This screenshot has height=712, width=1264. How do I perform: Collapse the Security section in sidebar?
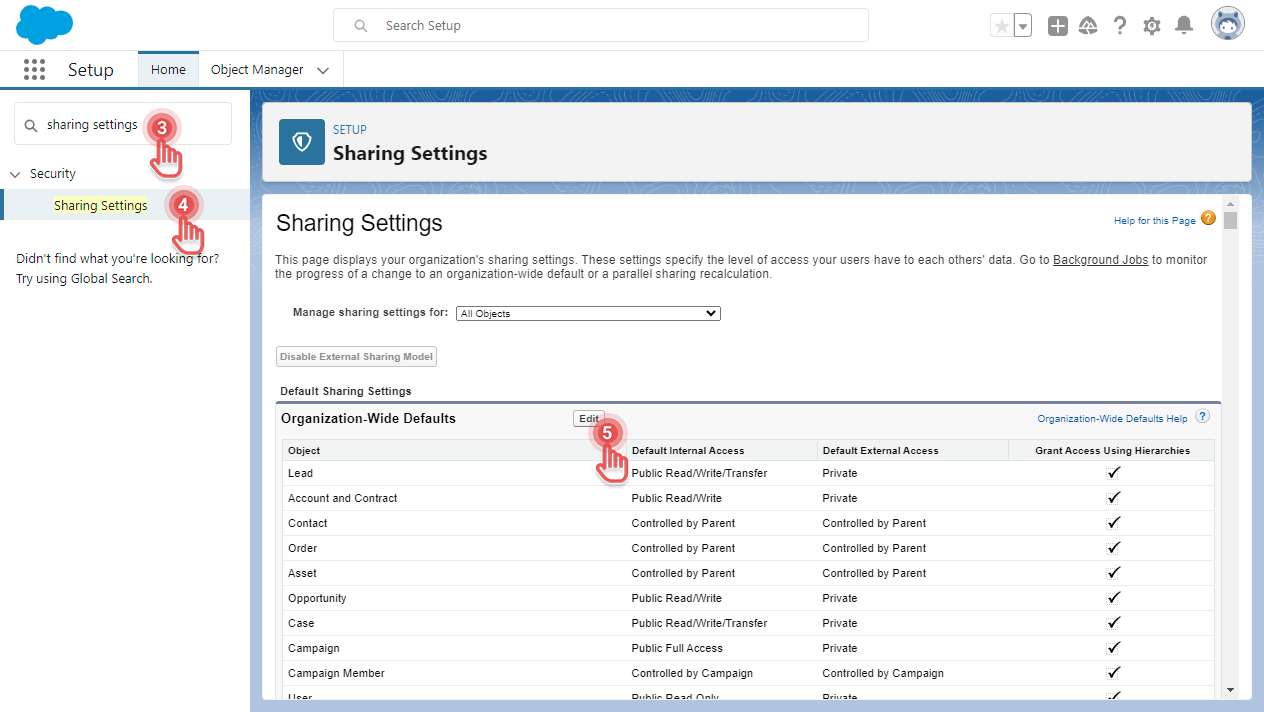[15, 173]
